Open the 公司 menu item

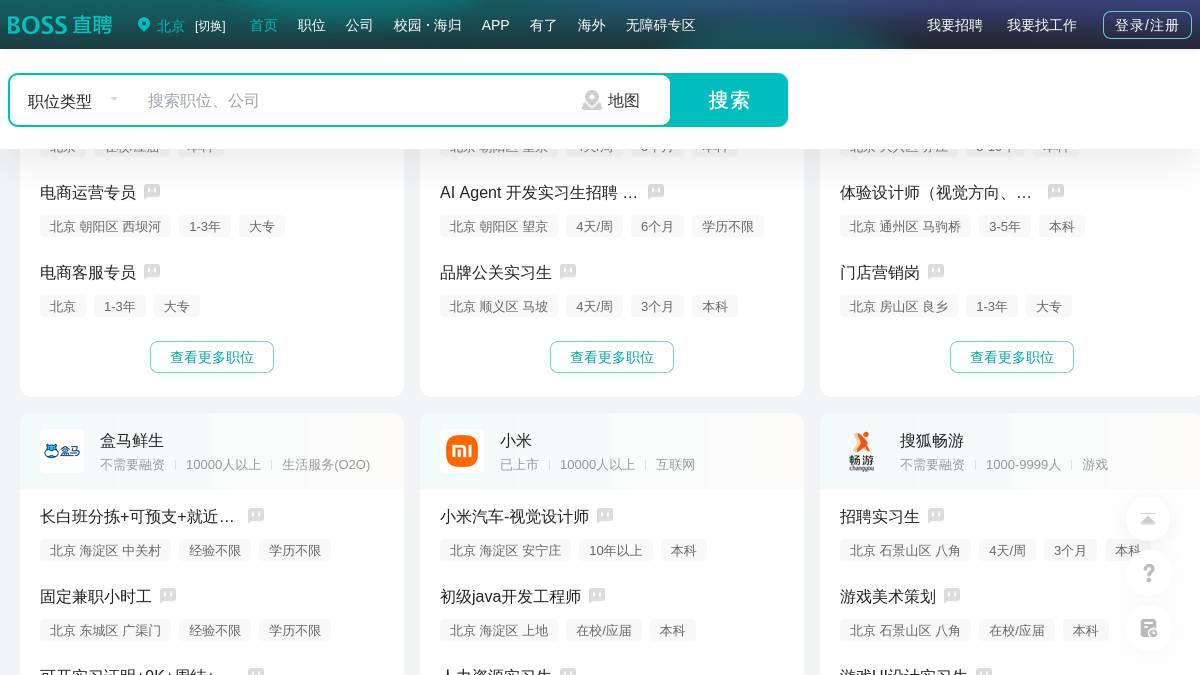[360, 25]
